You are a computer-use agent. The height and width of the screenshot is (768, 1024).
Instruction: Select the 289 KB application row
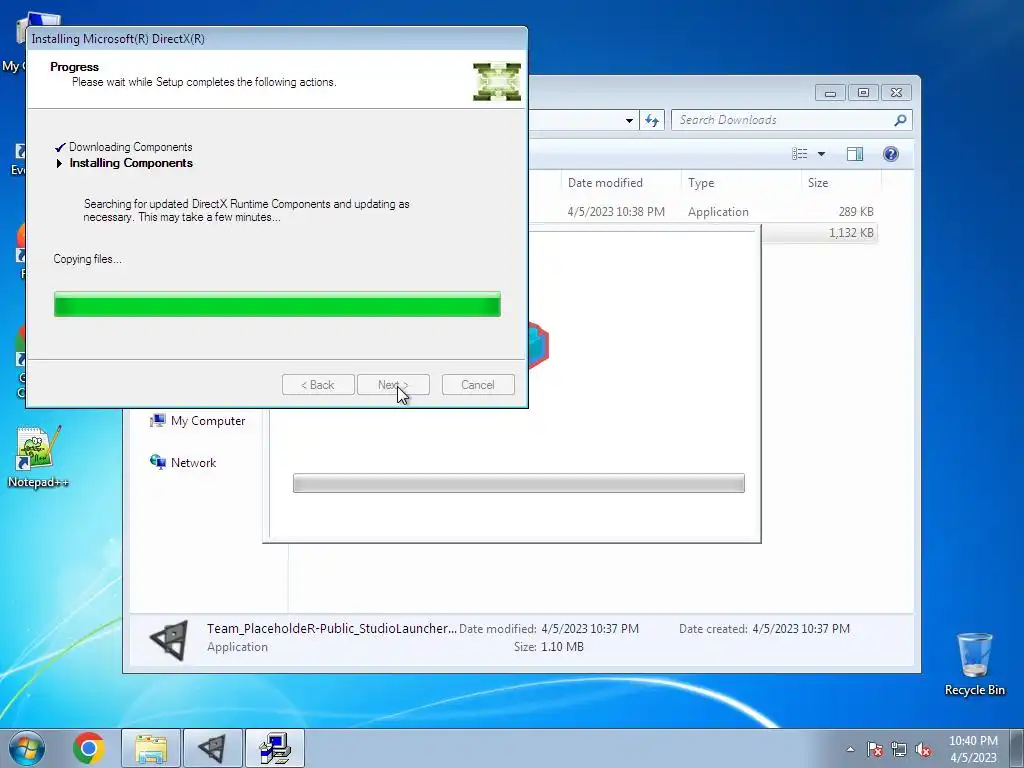point(702,212)
